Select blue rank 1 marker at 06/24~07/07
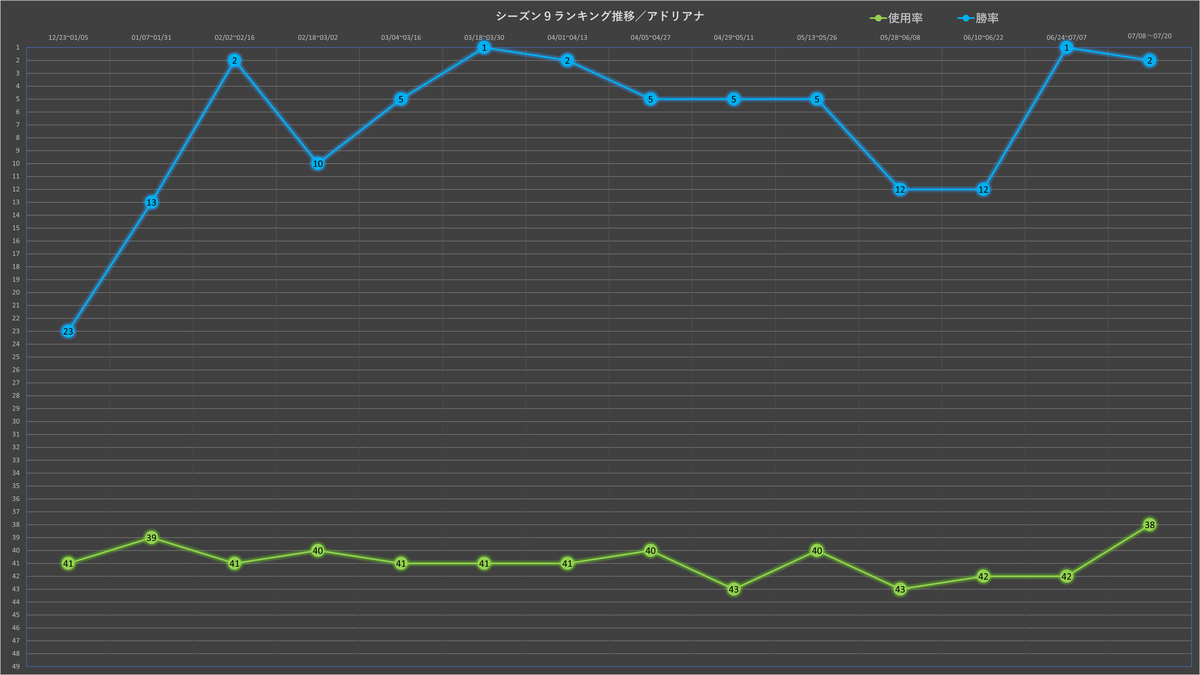Image resolution: width=1200 pixels, height=675 pixels. (1067, 47)
